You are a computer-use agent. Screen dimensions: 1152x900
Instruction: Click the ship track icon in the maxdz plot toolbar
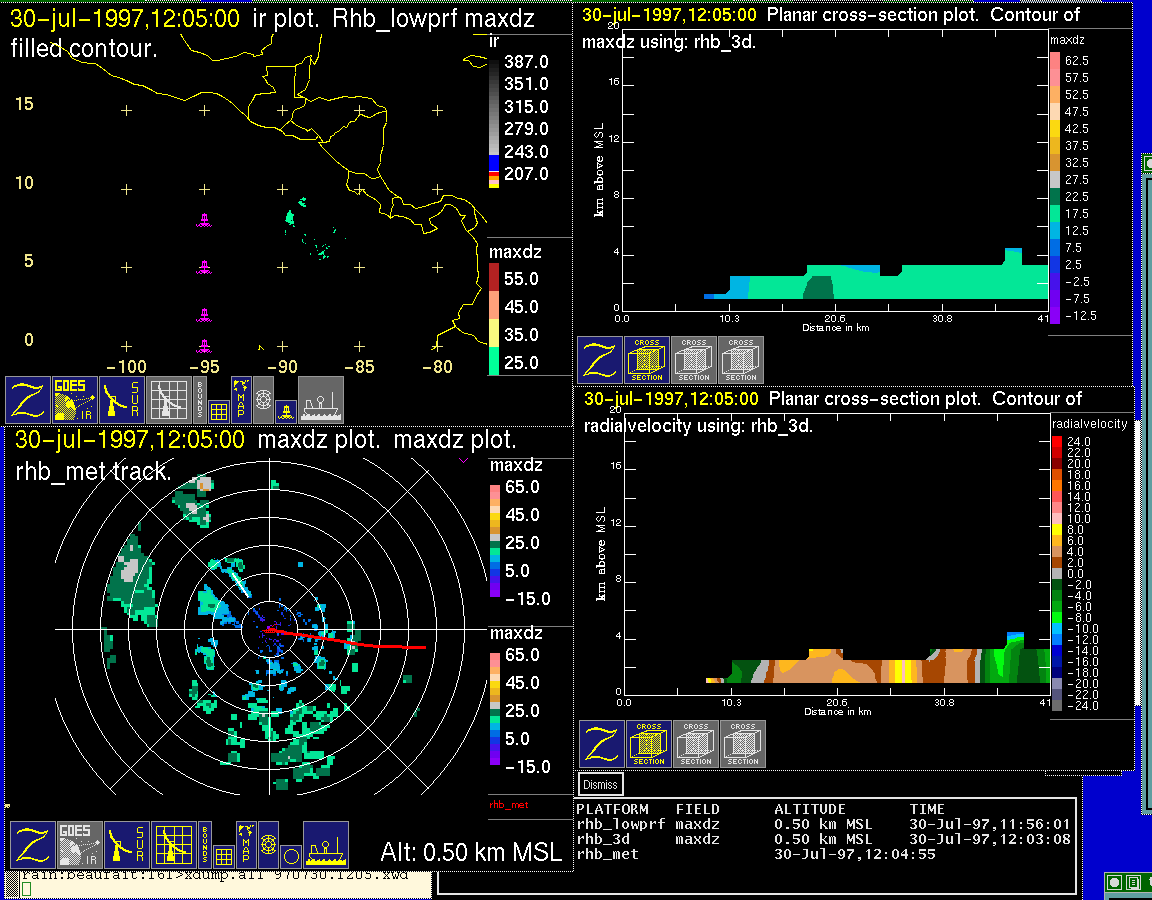pos(325,845)
